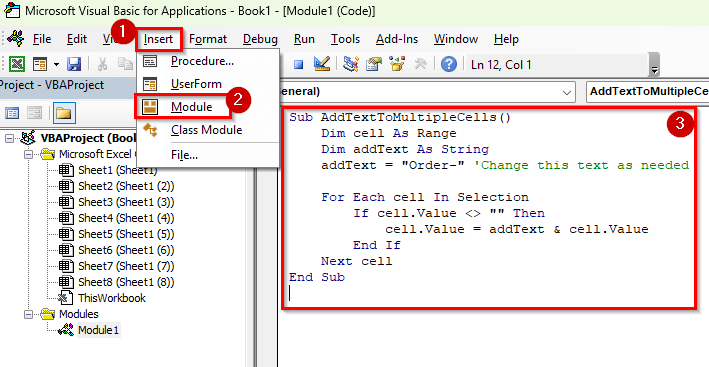This screenshot has height=367, width=709.
Task: Open Object Browser toolbar icon
Action: tap(397, 64)
